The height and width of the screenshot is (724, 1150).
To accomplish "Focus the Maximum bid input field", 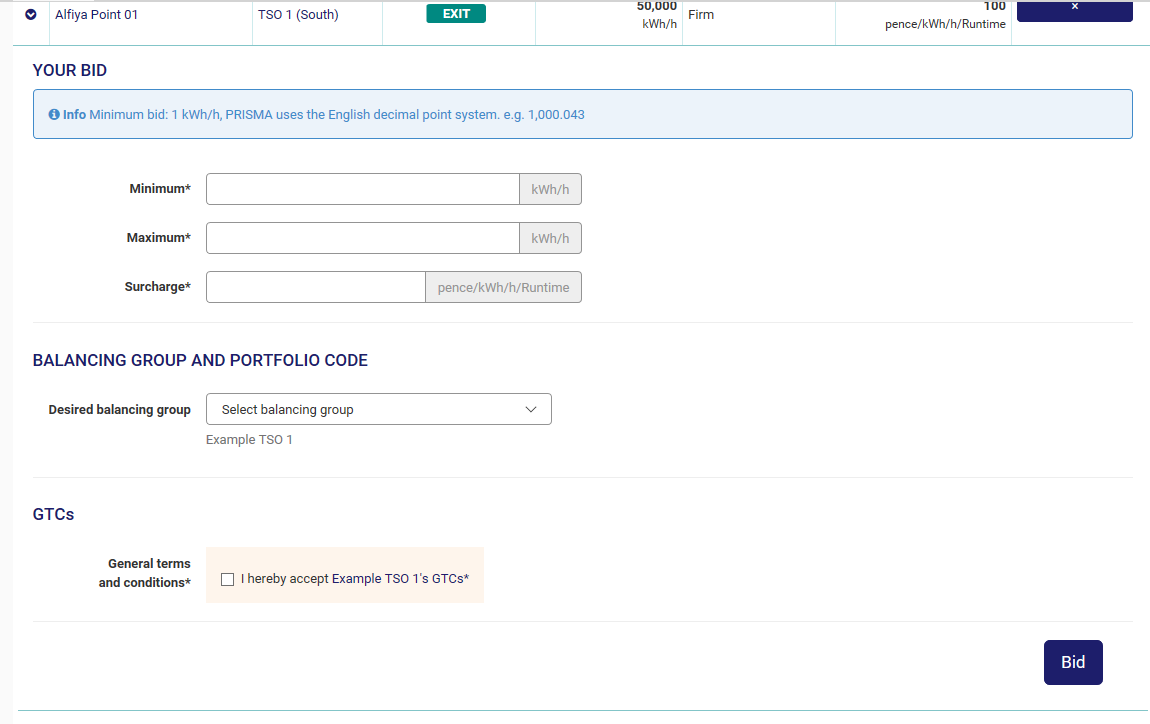I will click(362, 238).
